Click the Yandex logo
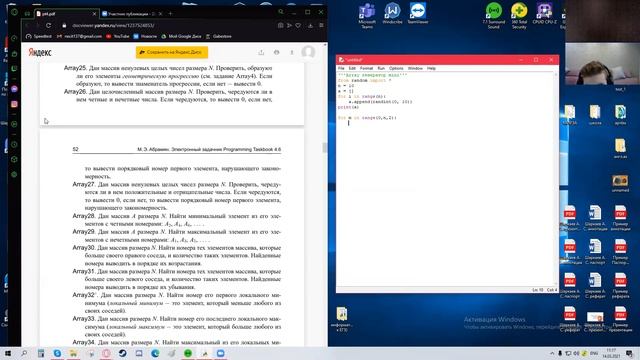Image resolution: width=640 pixels, height=360 pixels. pos(40,52)
